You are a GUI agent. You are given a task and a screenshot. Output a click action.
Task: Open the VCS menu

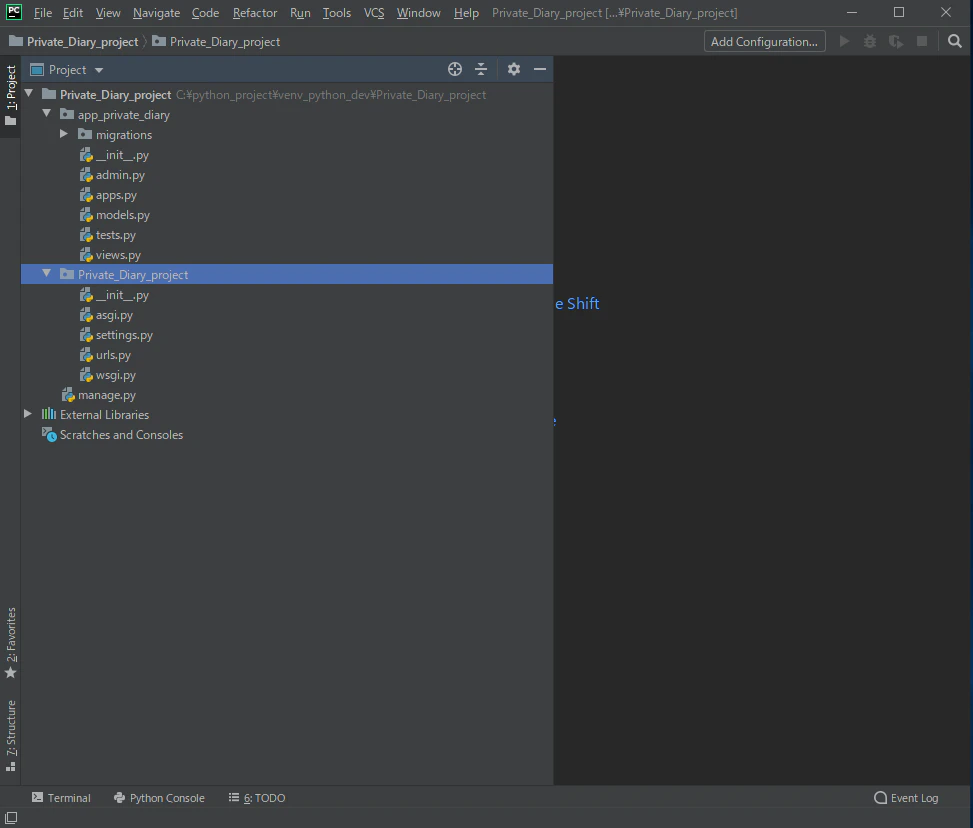[x=374, y=13]
